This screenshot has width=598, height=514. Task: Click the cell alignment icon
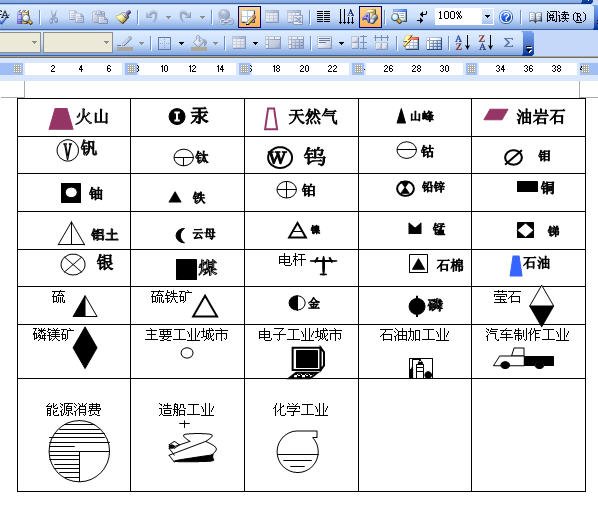325,43
